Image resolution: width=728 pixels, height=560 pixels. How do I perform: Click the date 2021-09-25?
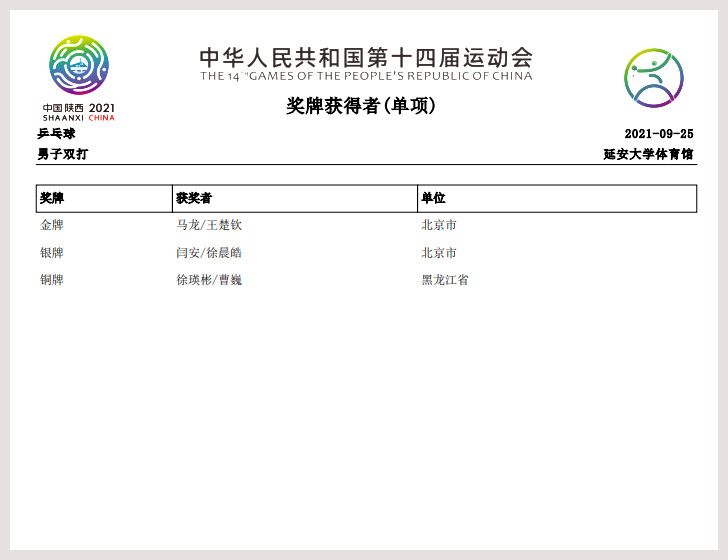658,134
